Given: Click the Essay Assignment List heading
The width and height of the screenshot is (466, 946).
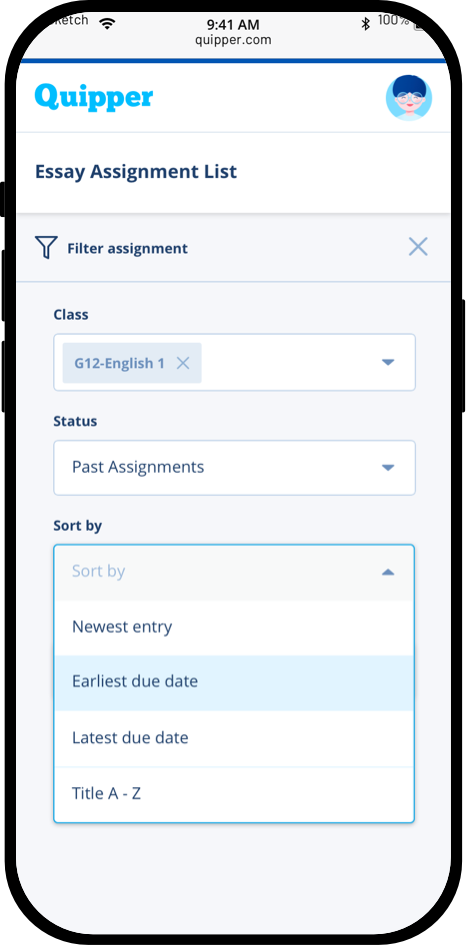Looking at the screenshot, I should pyautogui.click(x=136, y=172).
